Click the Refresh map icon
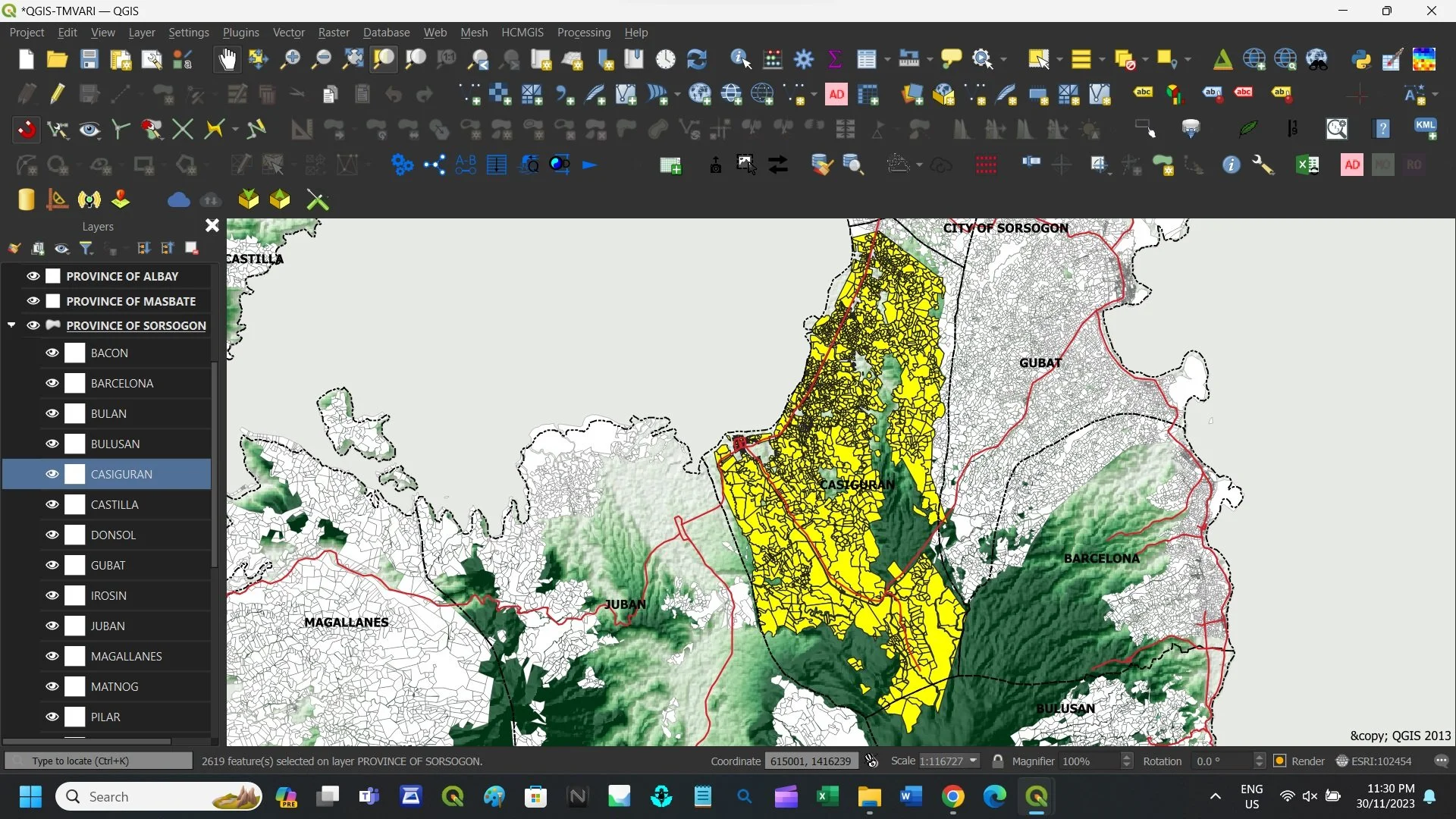The image size is (1456, 819). coord(696,59)
